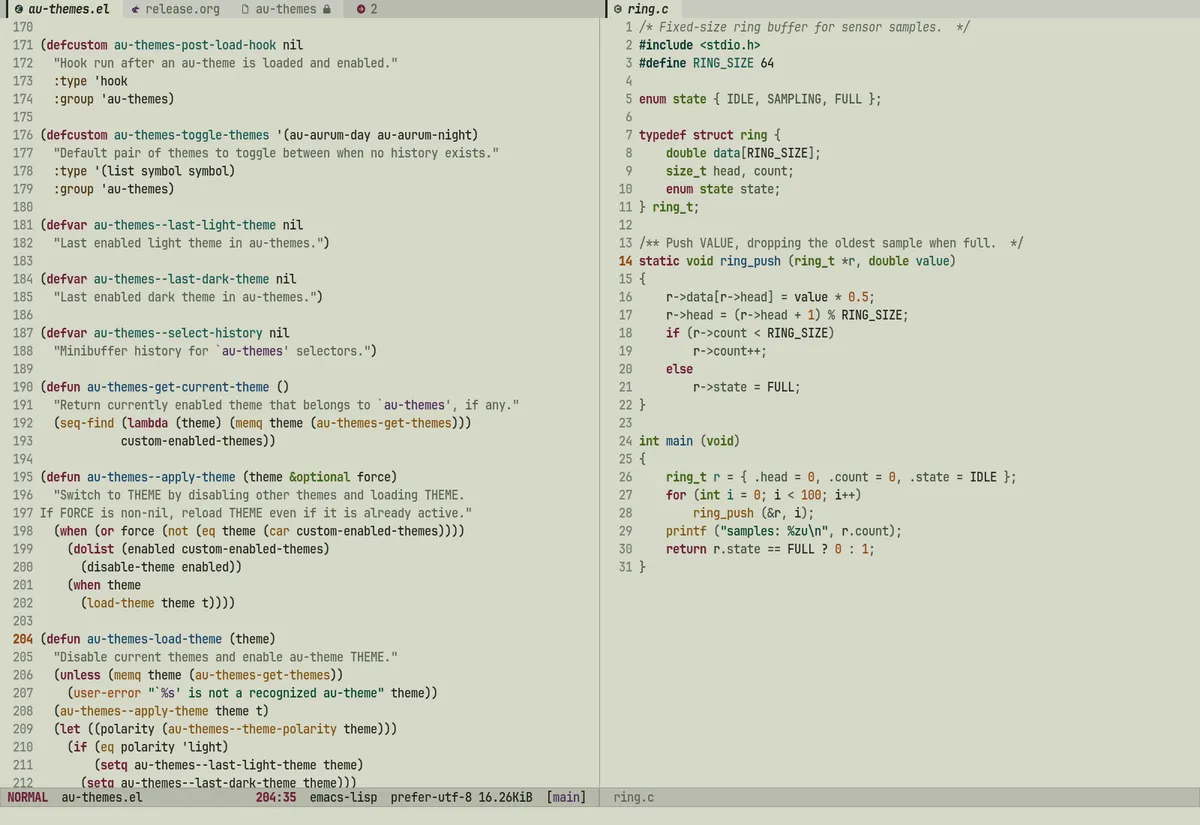Open the tab labeled 2
Viewport: 1200px width, 825px height.
point(367,9)
